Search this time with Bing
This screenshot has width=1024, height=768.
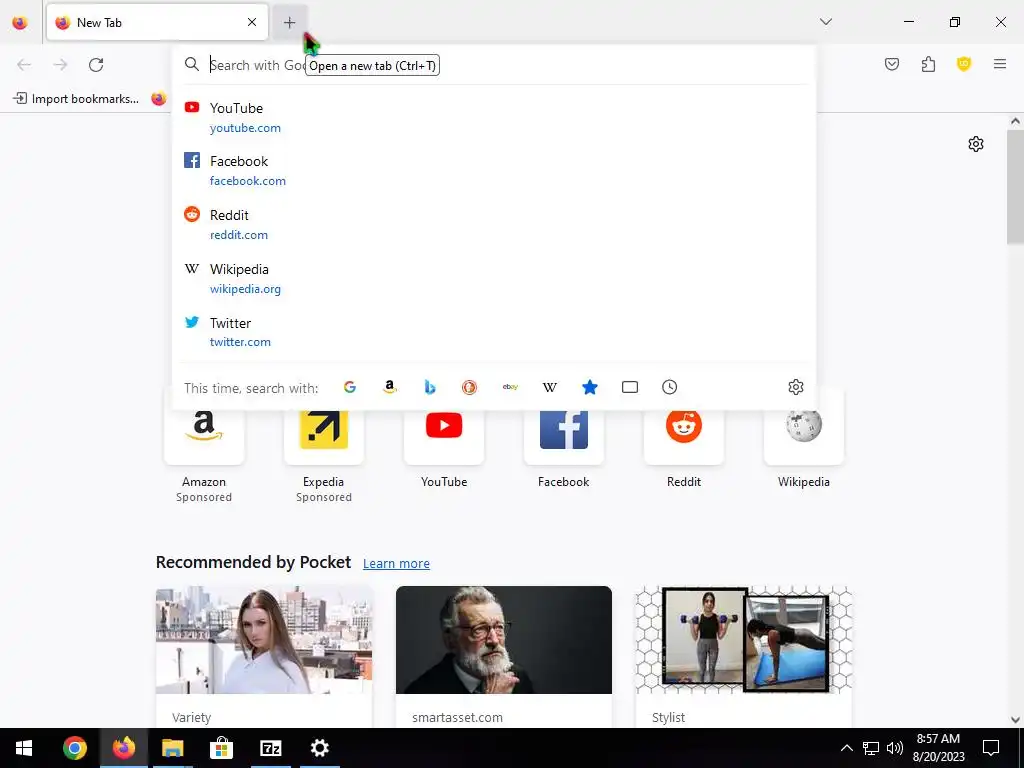[x=430, y=387]
